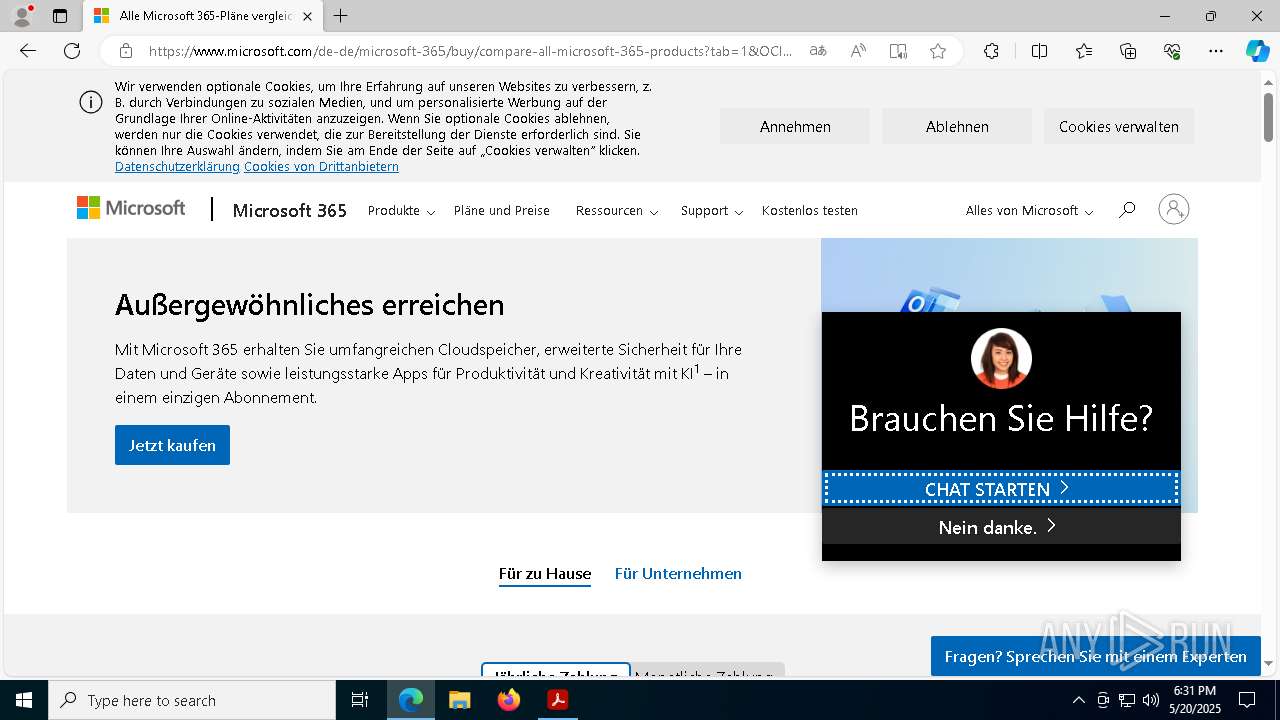This screenshot has width=1280, height=720.
Task: Open Settings and more ellipsis menu
Action: (x=1216, y=51)
